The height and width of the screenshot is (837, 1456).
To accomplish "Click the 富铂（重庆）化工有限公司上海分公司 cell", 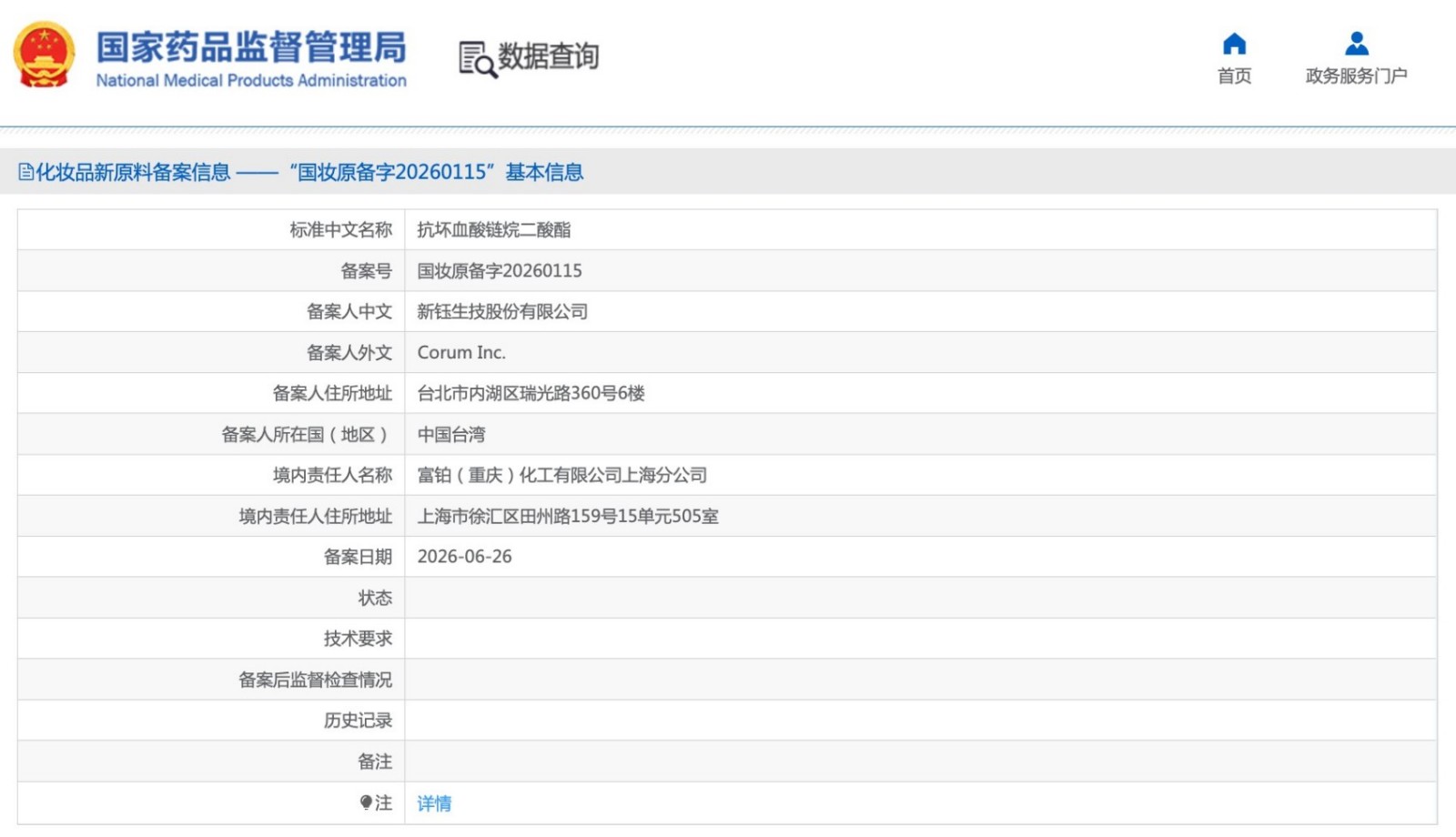I will click(x=921, y=475).
